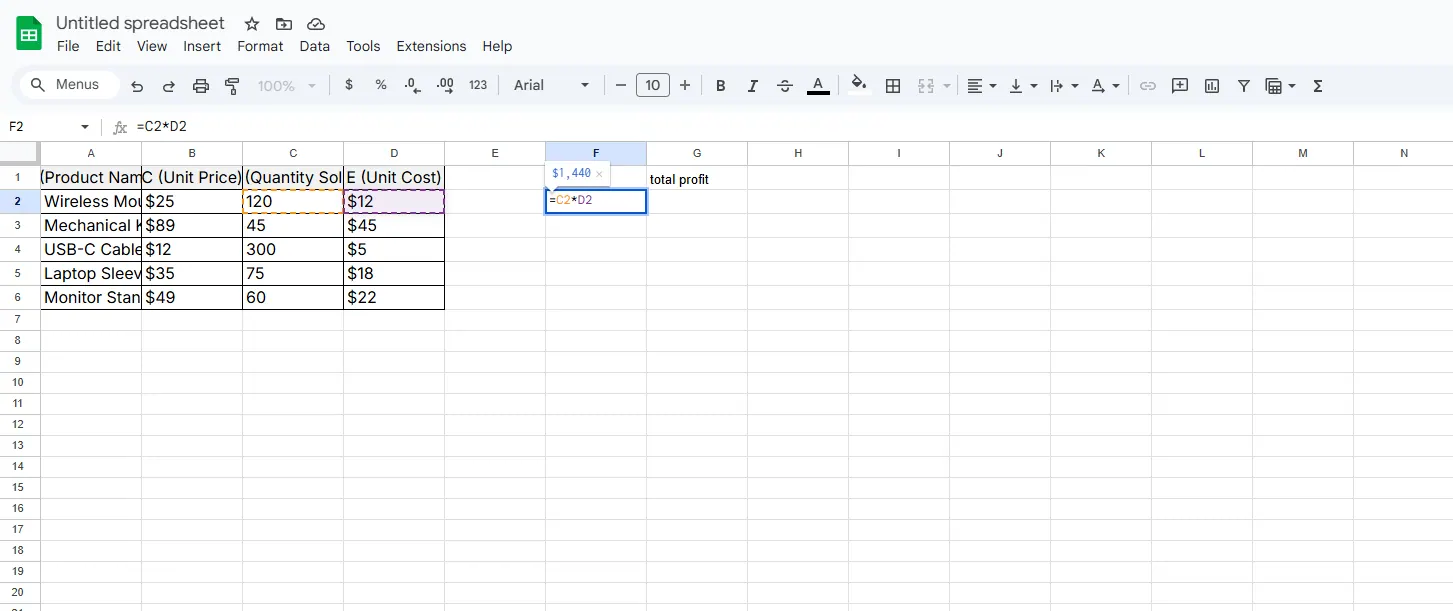The height and width of the screenshot is (611, 1453).
Task: Open the Extensions menu
Action: point(431,46)
